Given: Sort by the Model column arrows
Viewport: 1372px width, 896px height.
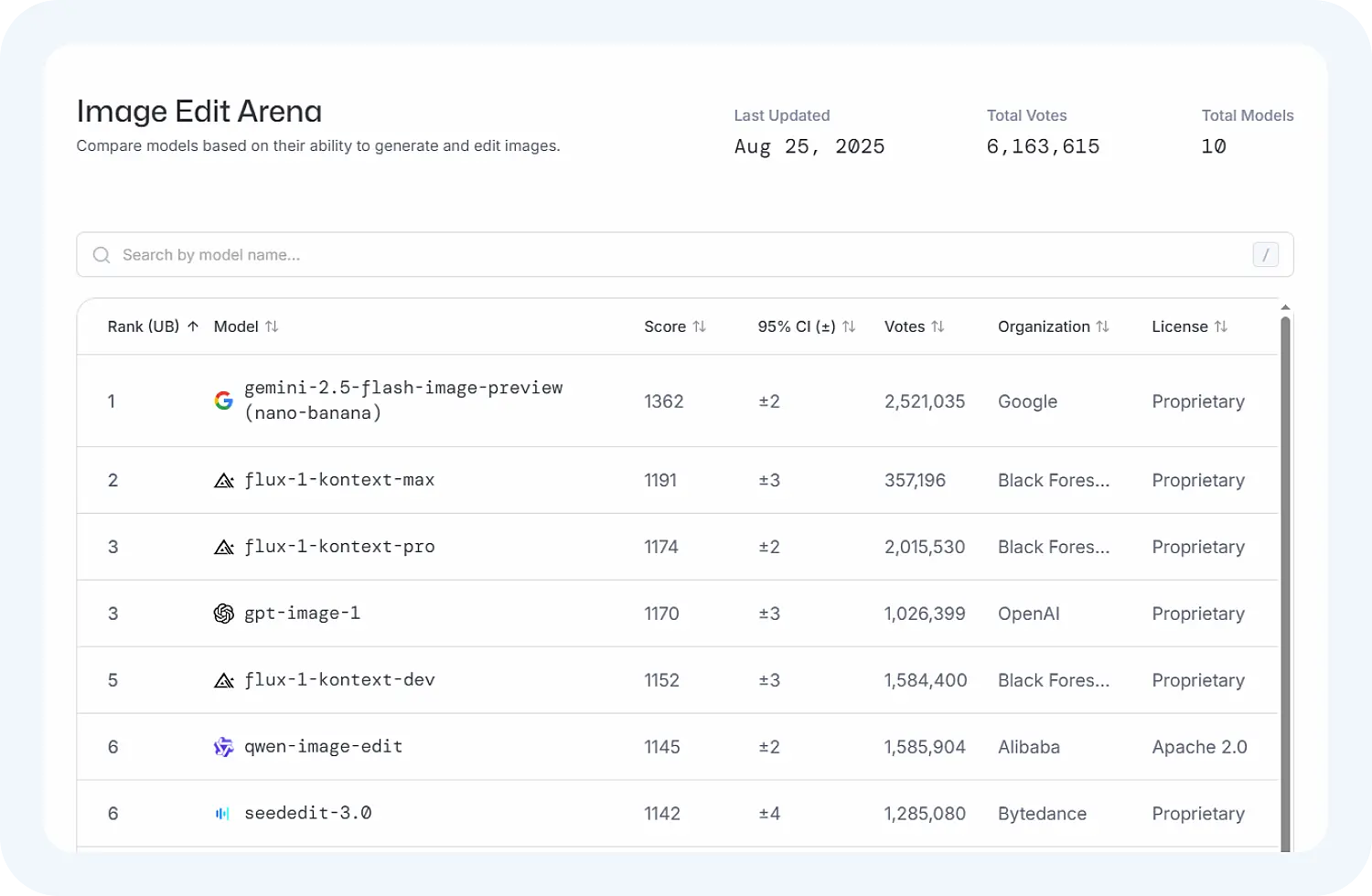Looking at the screenshot, I should [x=272, y=326].
